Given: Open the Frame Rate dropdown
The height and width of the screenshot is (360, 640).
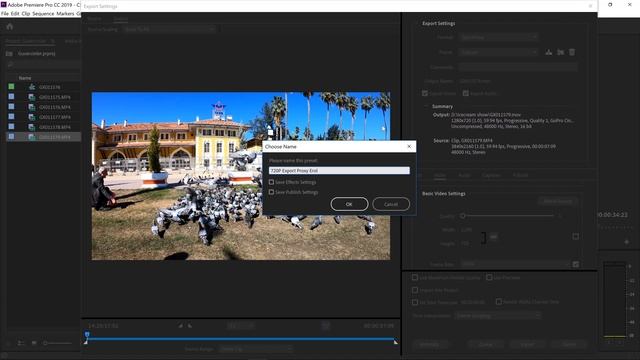Looking at the screenshot, I should click(x=515, y=264).
